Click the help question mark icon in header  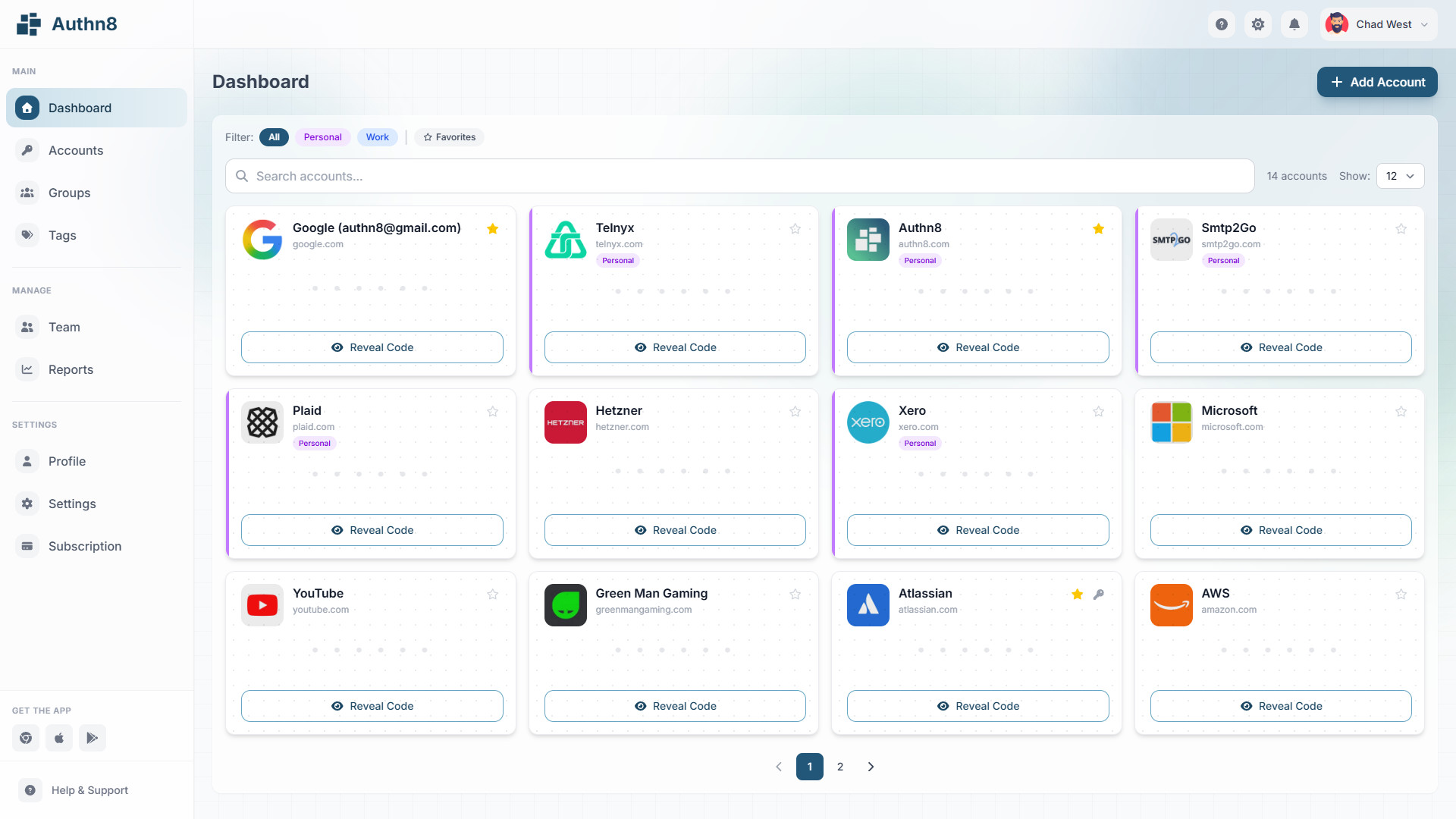(x=1221, y=24)
